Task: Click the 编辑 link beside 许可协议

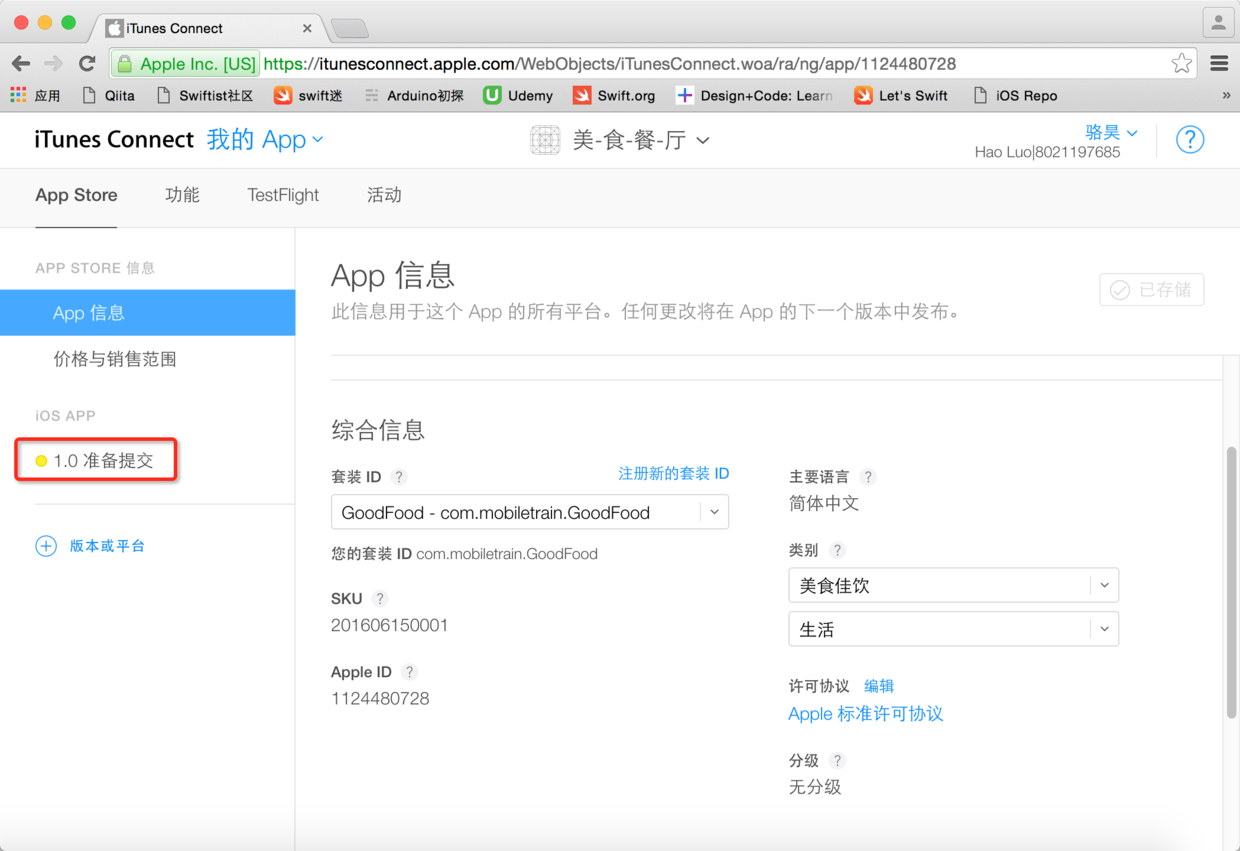Action: tap(879, 686)
